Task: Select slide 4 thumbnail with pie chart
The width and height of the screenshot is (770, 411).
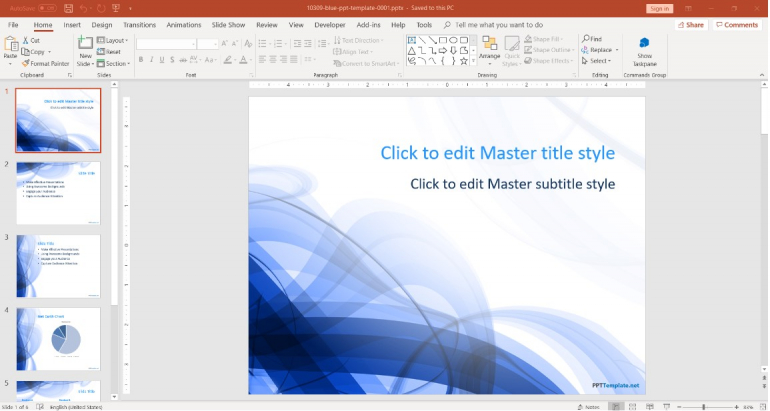Action: coord(58,337)
